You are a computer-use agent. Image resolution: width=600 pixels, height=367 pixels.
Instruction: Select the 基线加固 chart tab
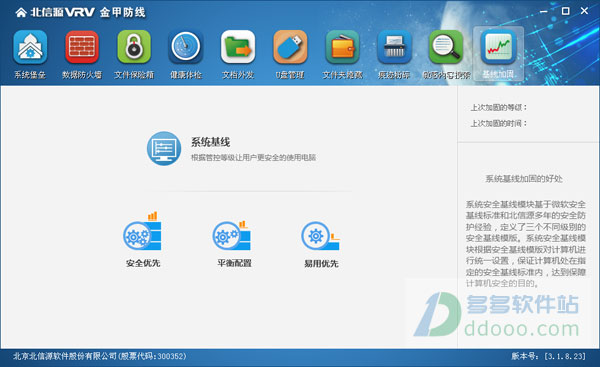(x=498, y=54)
